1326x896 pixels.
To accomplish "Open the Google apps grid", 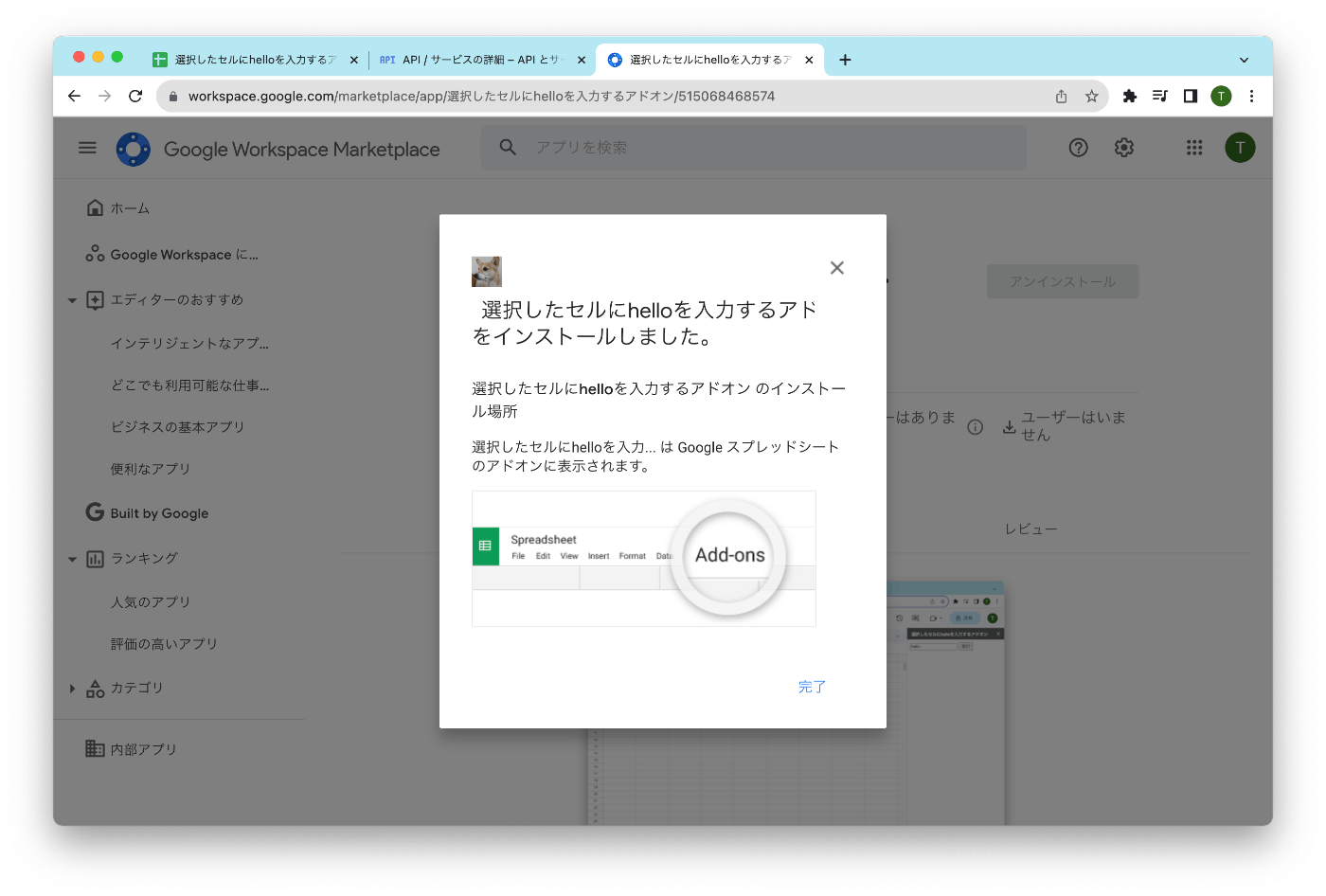I will (x=1194, y=148).
